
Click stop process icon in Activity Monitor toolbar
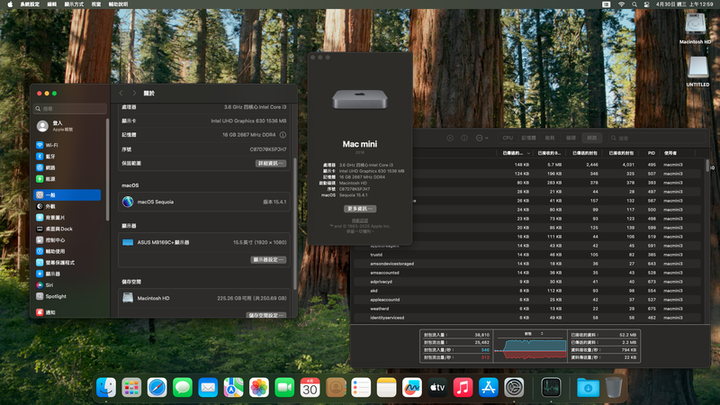tap(450, 138)
